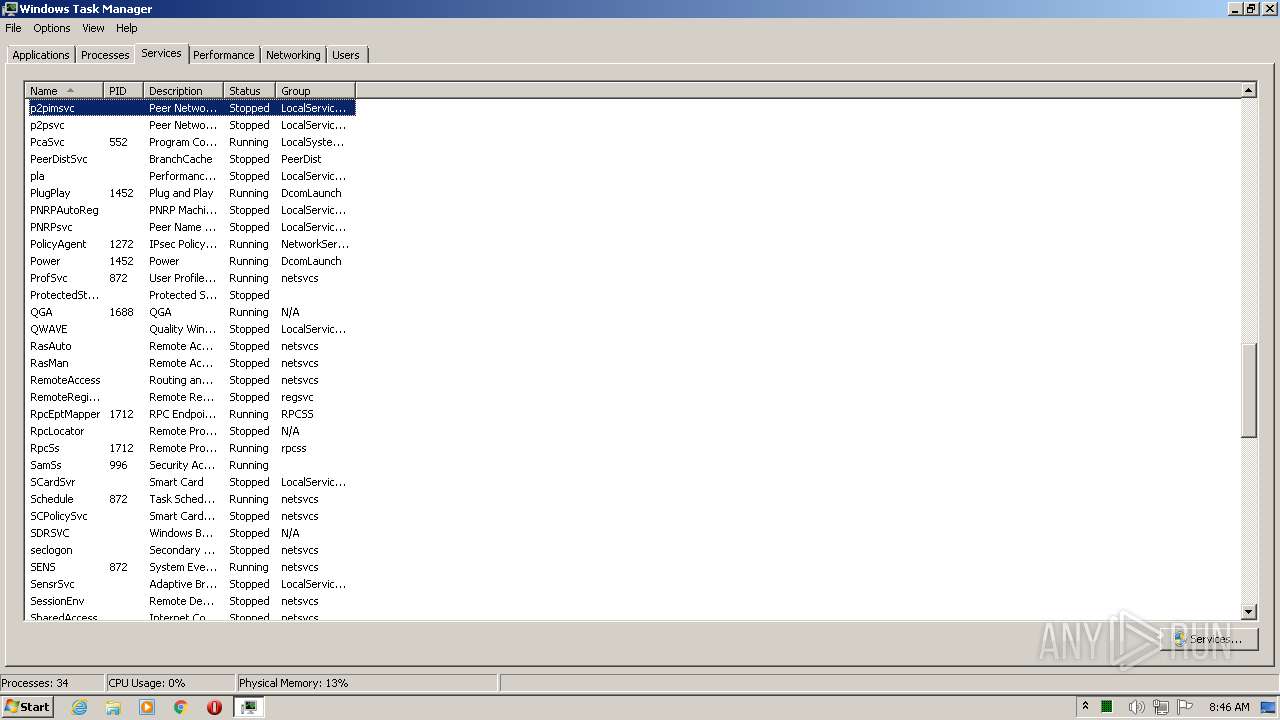Viewport: 1280px width, 720px height.
Task: Select the SensrSvc service row
Action: coord(190,584)
